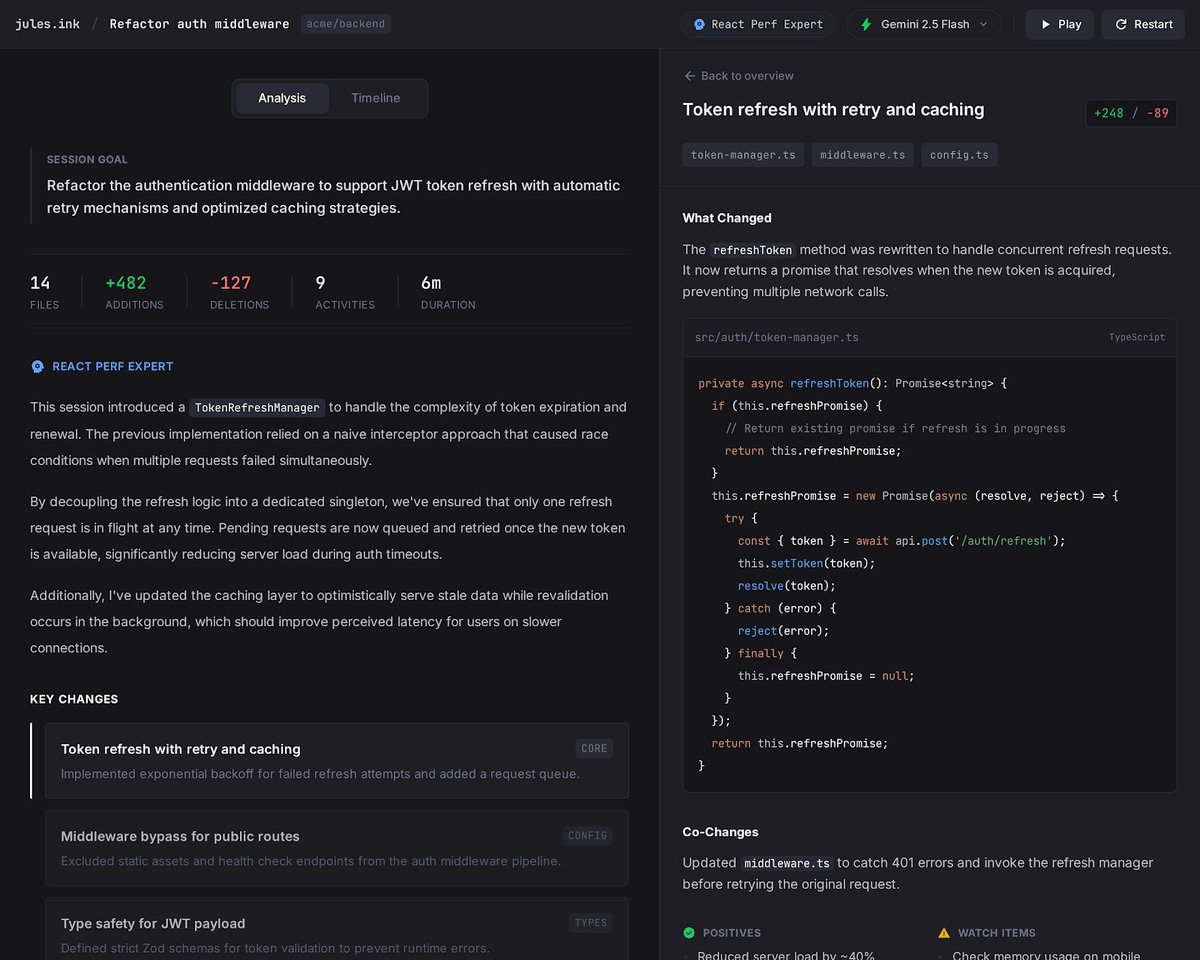Click the React Perf Expert badge icon
The image size is (1200, 960).
click(x=699, y=24)
